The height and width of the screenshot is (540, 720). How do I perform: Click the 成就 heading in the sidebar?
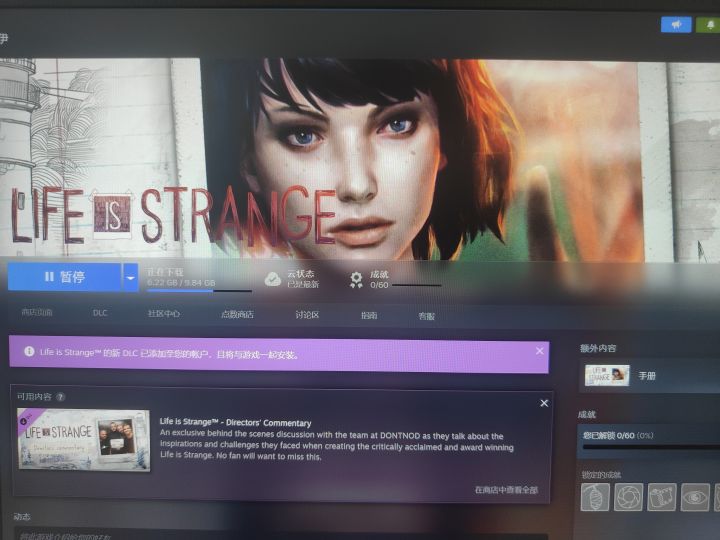[x=587, y=415]
